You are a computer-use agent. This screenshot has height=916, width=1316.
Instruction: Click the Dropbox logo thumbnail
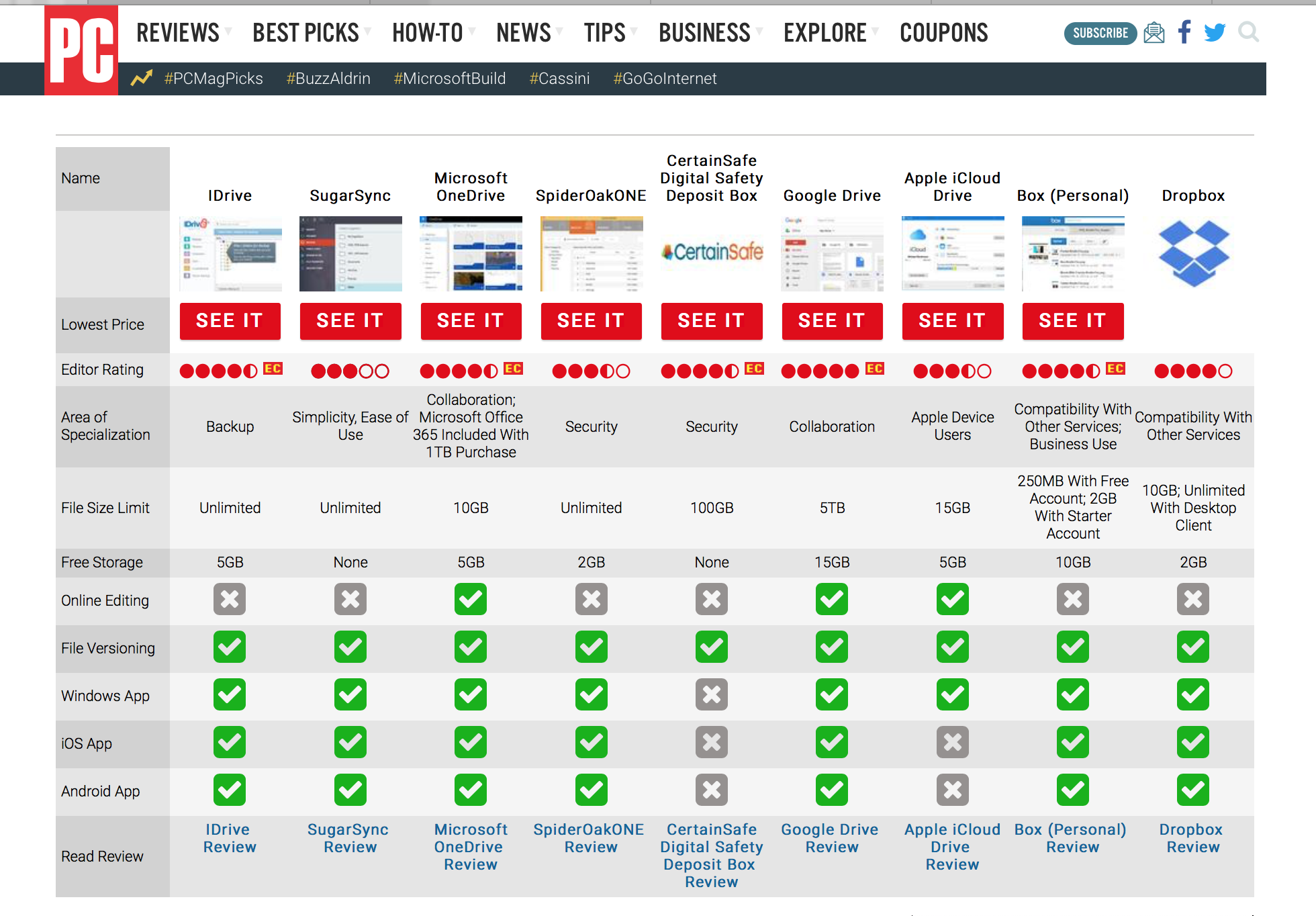click(1194, 253)
